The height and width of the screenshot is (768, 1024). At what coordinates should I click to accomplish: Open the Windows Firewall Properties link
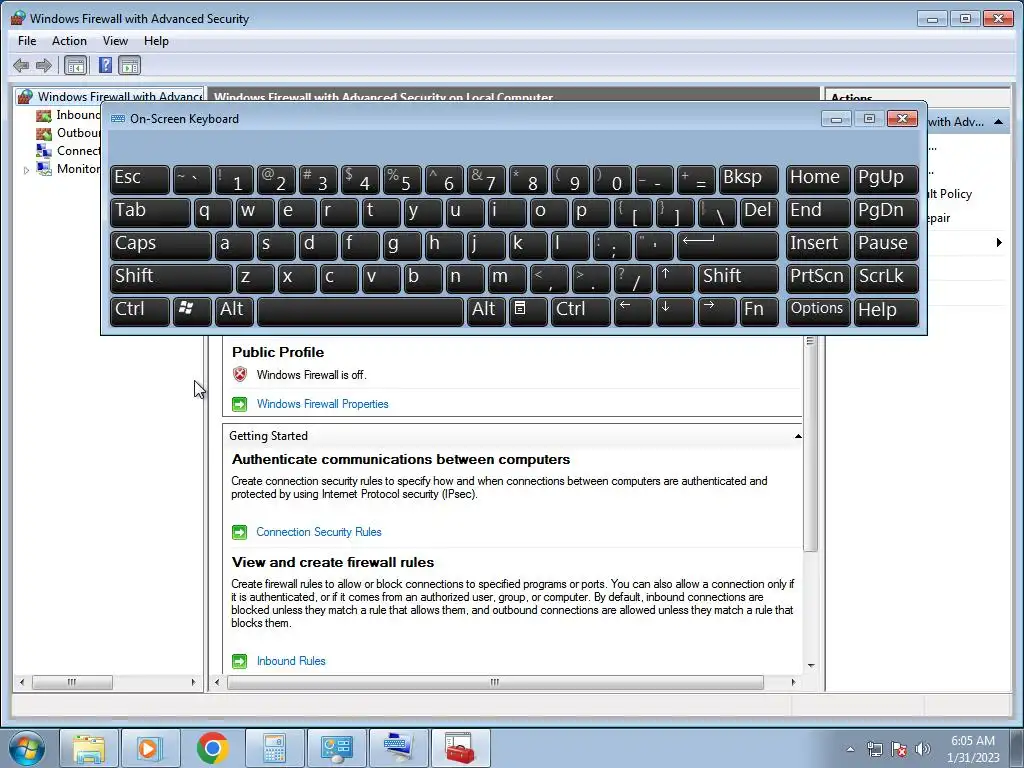323,404
